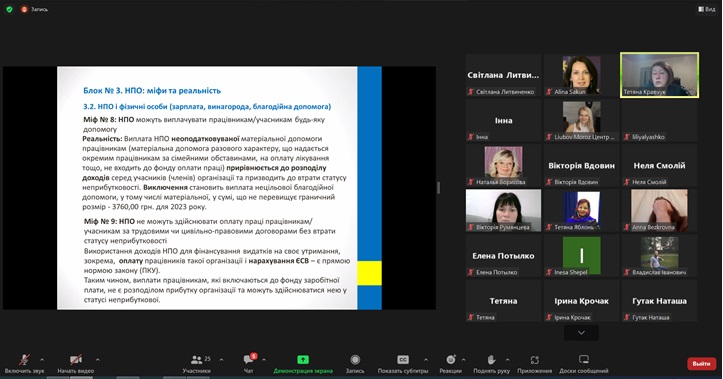
Task: Select the Світлана Литвиненко participant tile
Action: click(x=503, y=75)
